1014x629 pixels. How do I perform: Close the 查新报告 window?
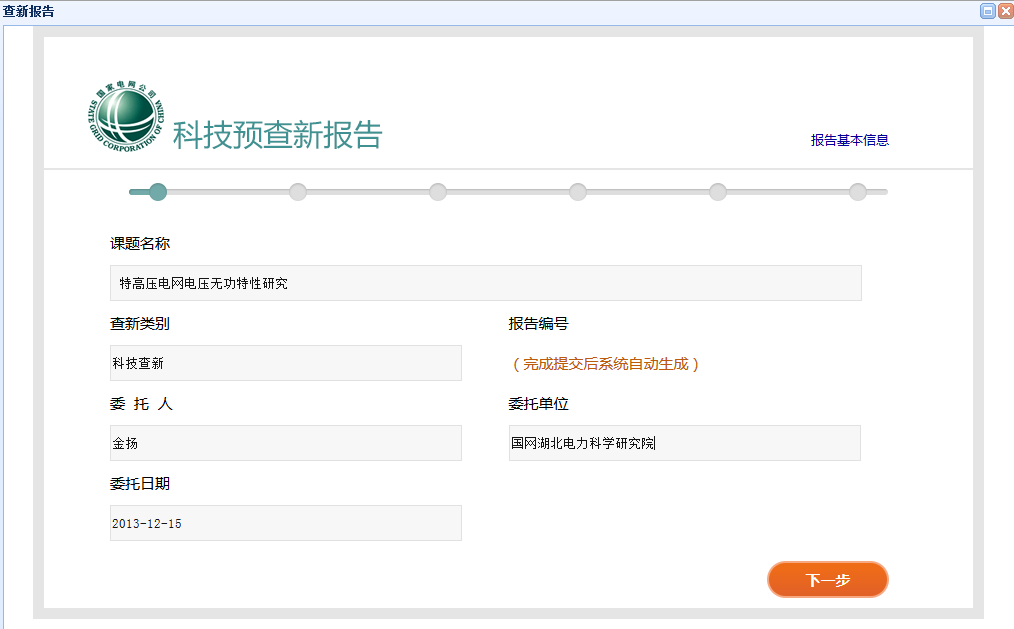coord(1004,11)
